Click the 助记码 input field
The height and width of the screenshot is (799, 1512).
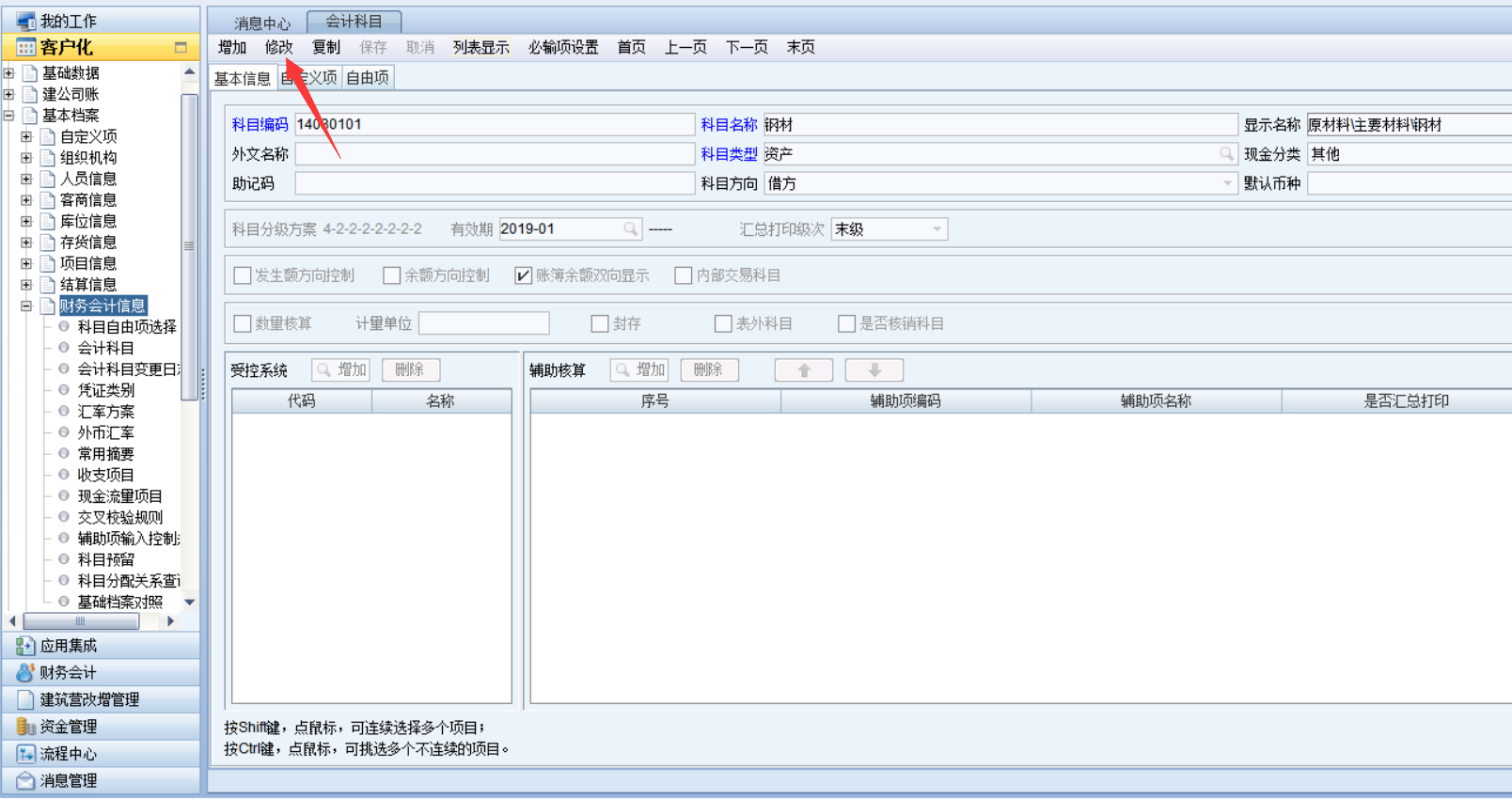(x=494, y=184)
